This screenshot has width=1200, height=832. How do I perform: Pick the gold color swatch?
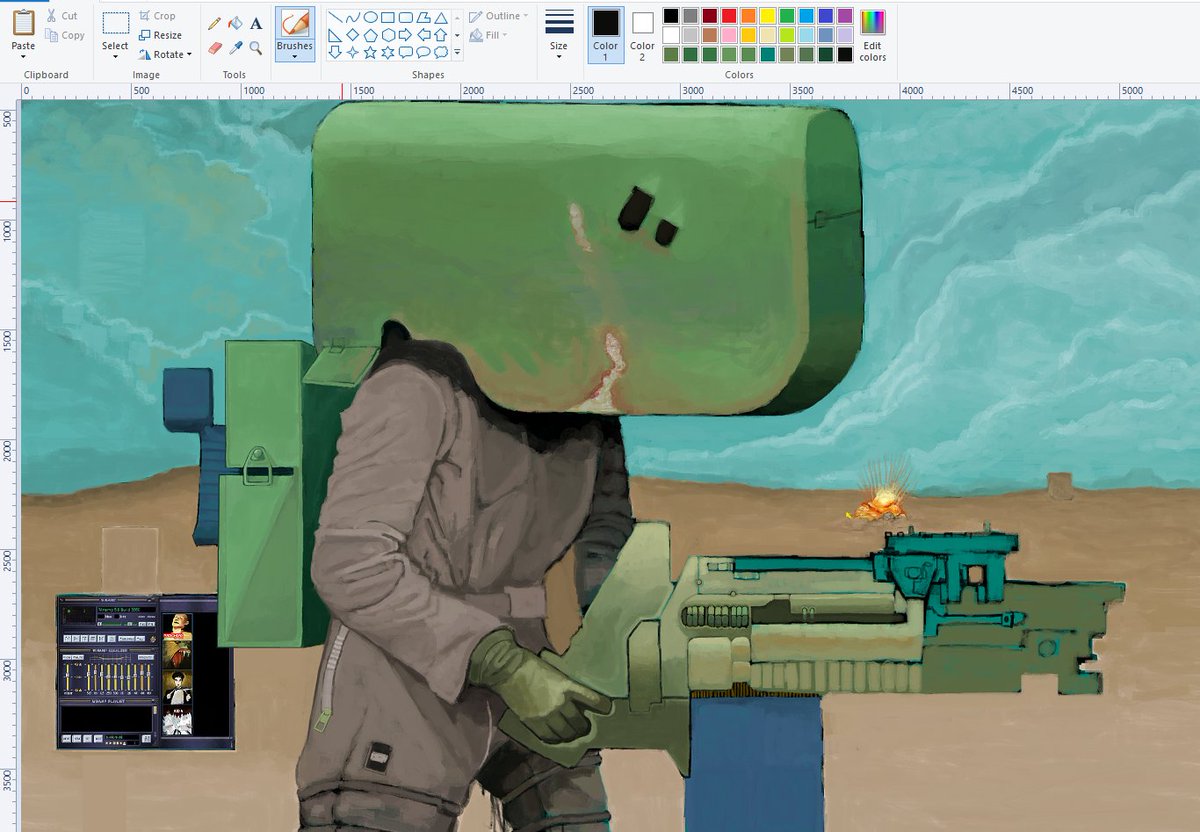748,35
